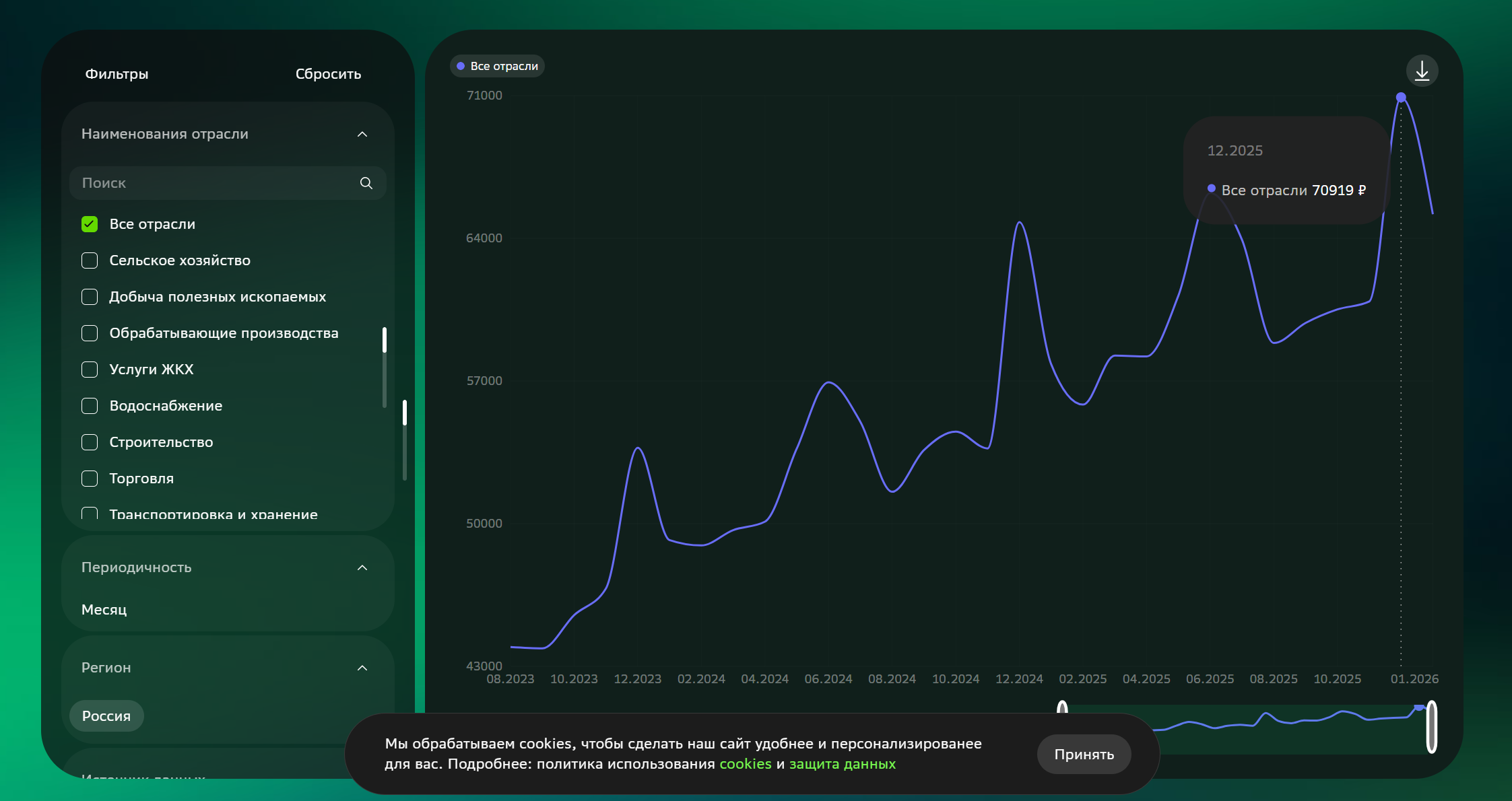The width and height of the screenshot is (1512, 801).
Task: Select the 'Строительство' checkbox
Action: coord(90,442)
